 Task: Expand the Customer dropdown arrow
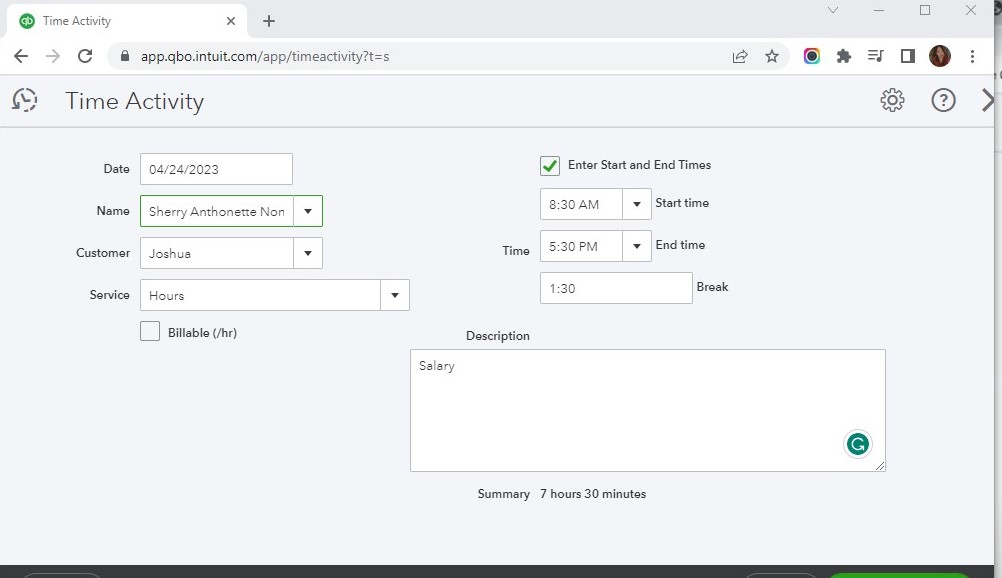(x=308, y=253)
